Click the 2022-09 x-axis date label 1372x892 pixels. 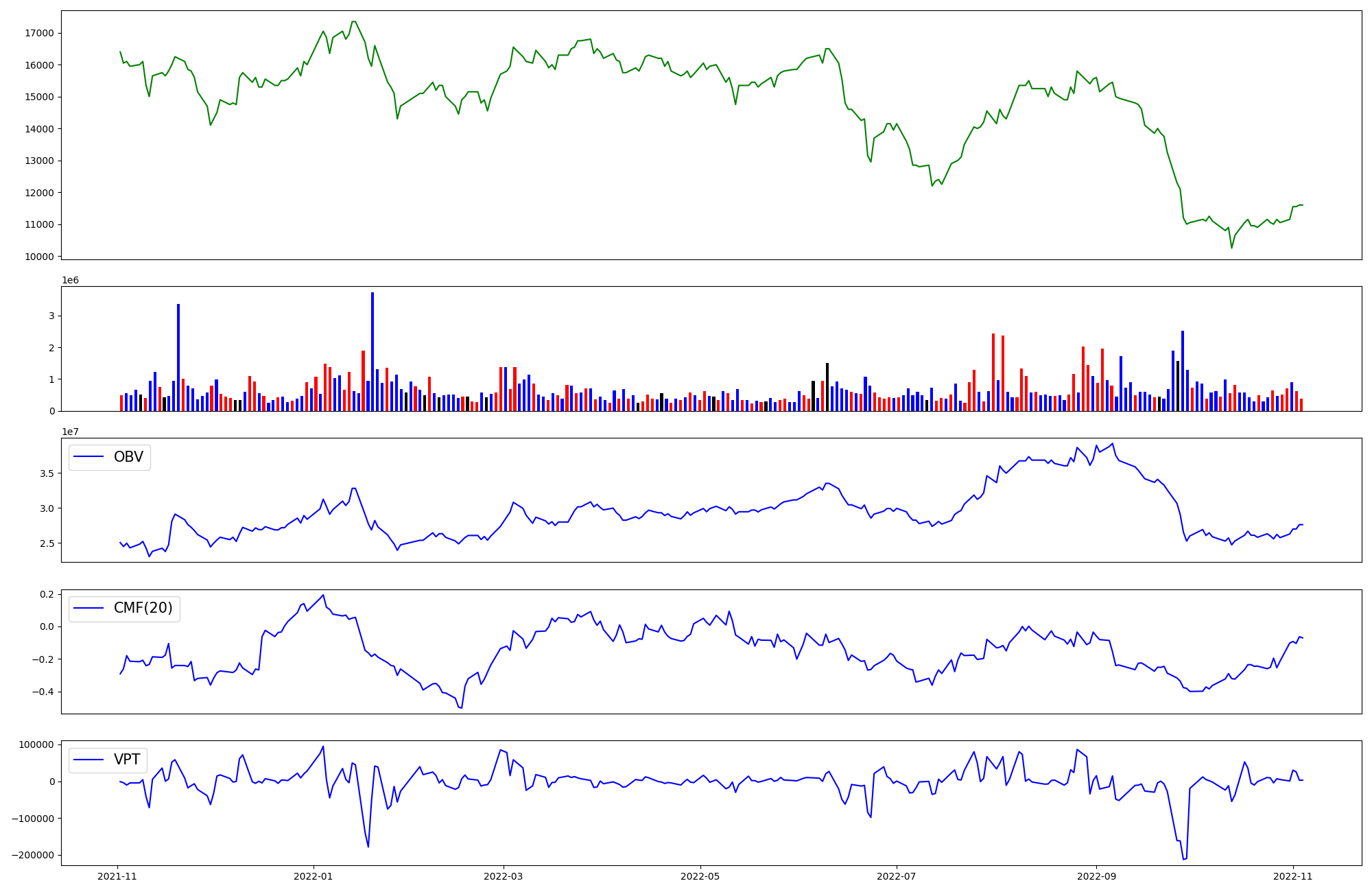pyautogui.click(x=1096, y=876)
